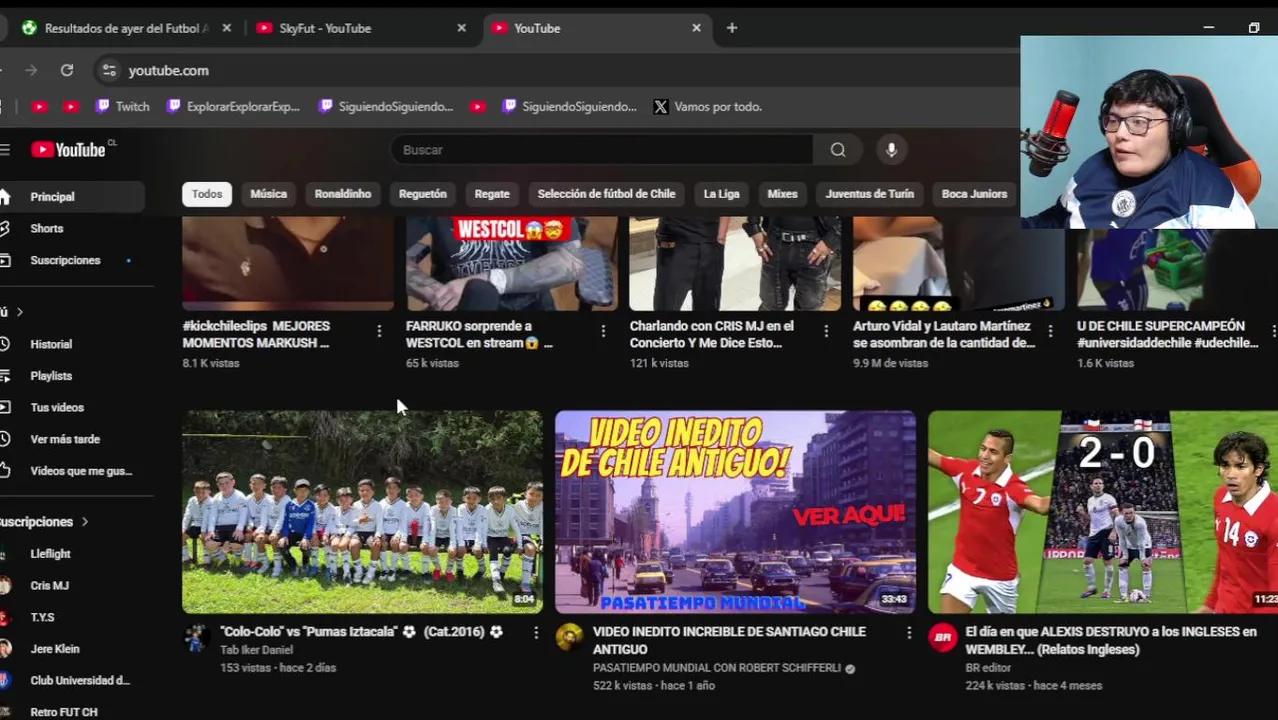Screen dimensions: 1278x720
Task: Reload the page with the refresh icon
Action: pyautogui.click(x=67, y=70)
